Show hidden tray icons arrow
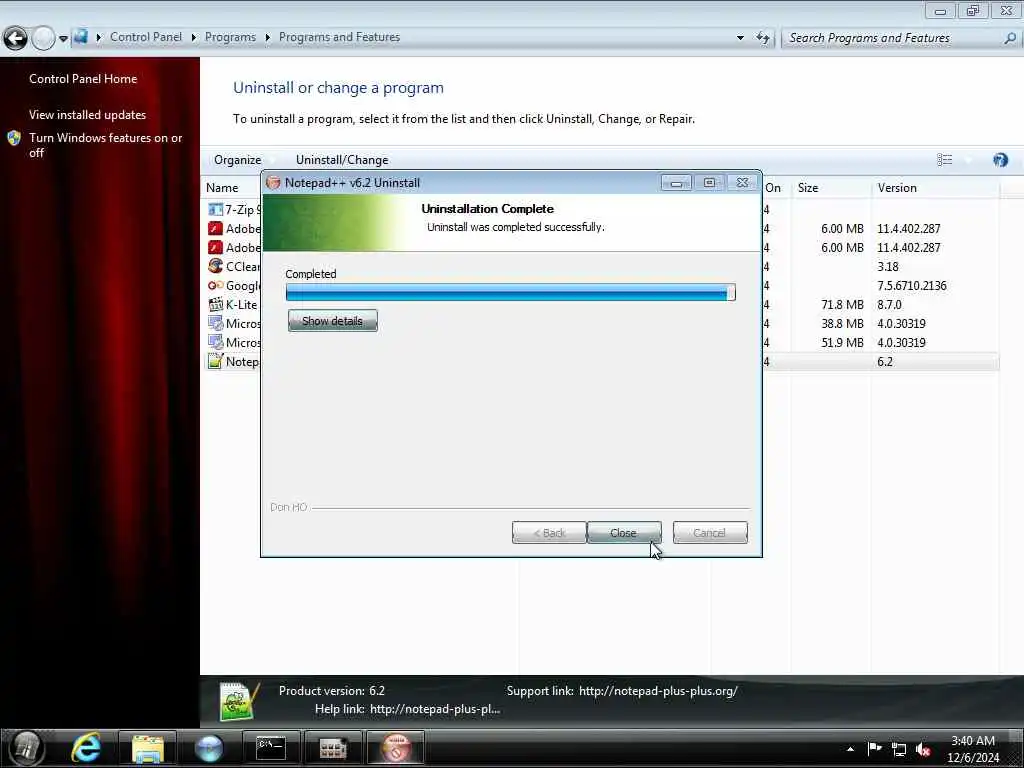 (850, 749)
